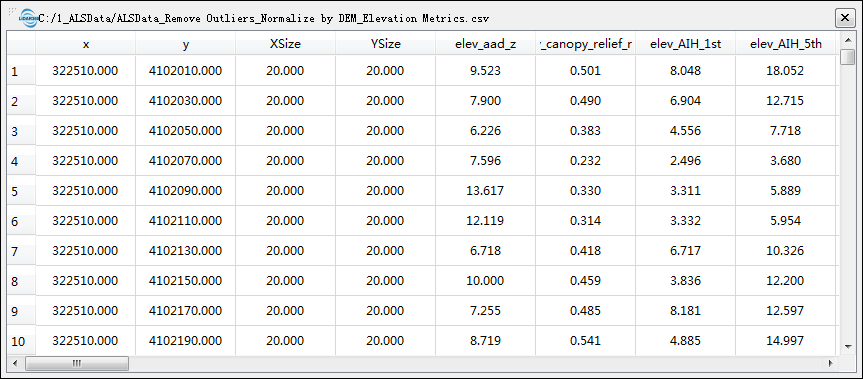Select row header 6

coord(21,221)
